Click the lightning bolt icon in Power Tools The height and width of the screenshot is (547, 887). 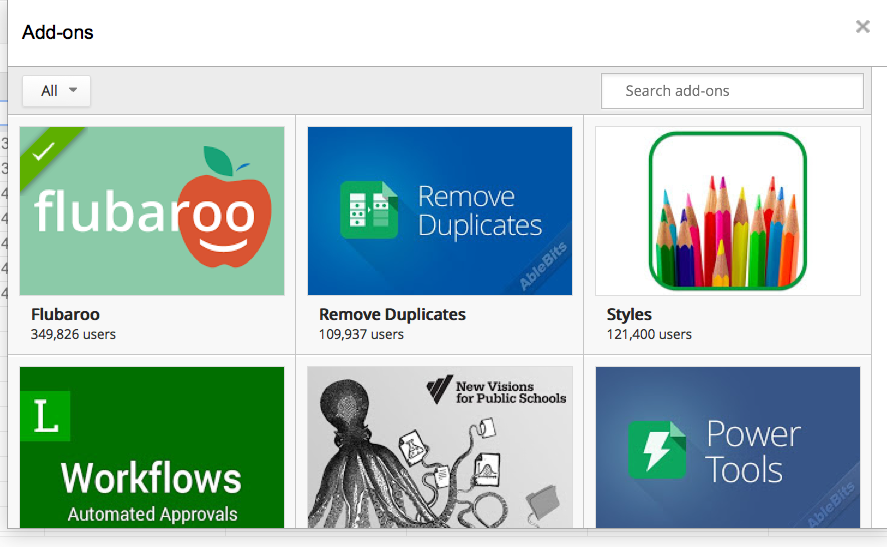coord(657,450)
